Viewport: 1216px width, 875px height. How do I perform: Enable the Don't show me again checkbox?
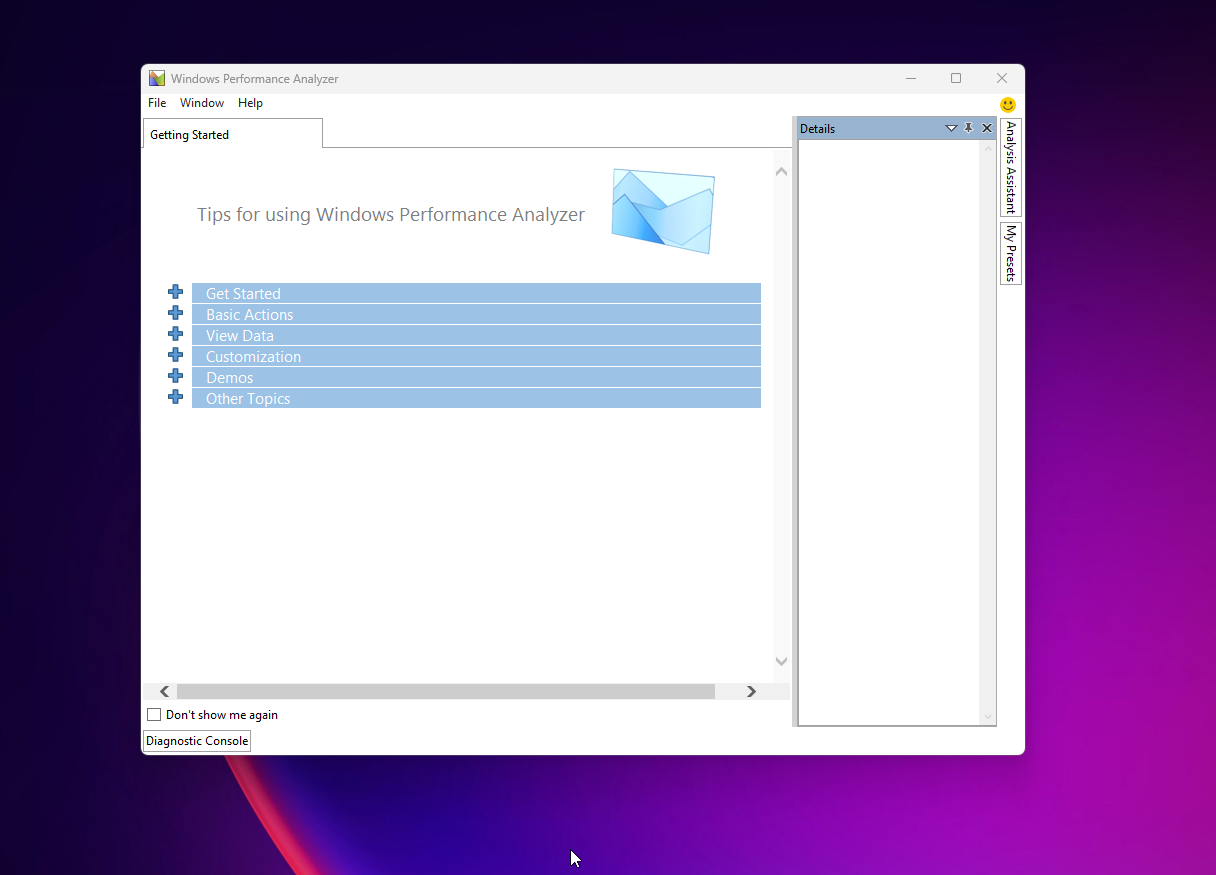[154, 715]
